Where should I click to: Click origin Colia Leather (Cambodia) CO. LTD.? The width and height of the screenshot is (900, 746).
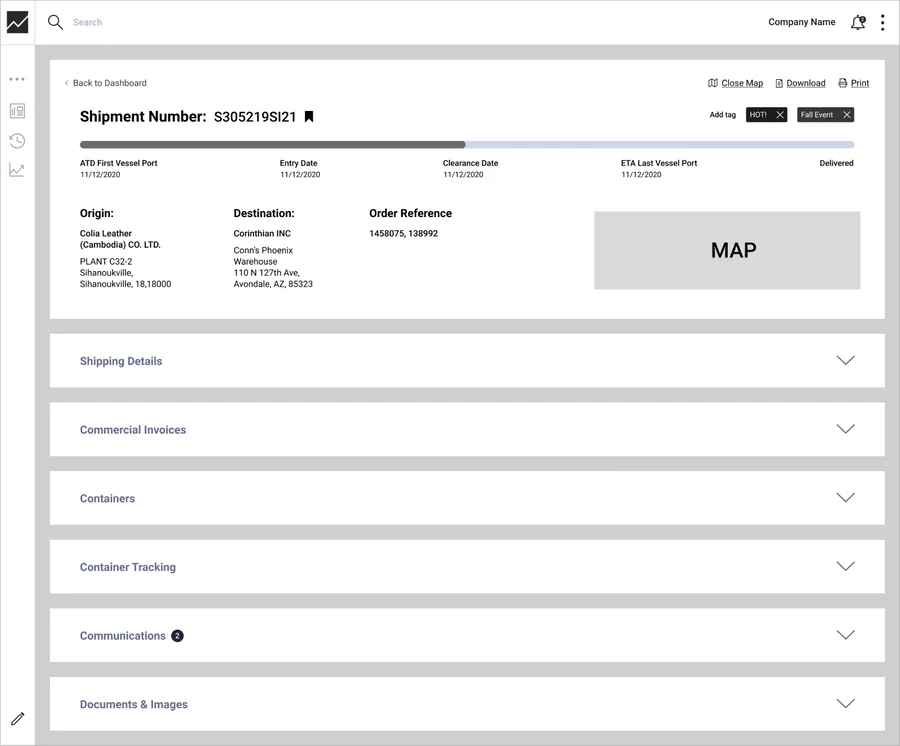120,239
